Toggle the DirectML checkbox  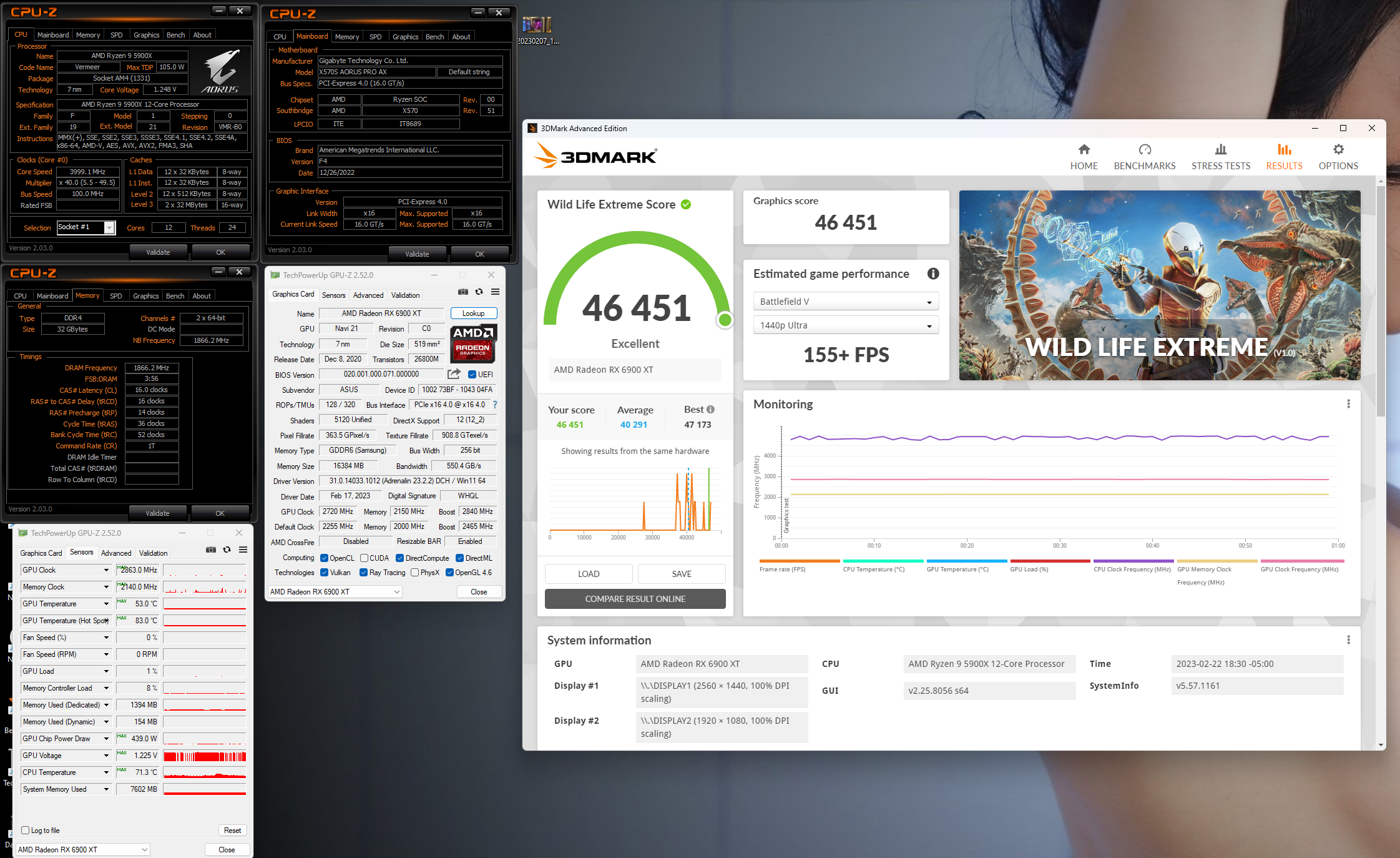tap(459, 558)
